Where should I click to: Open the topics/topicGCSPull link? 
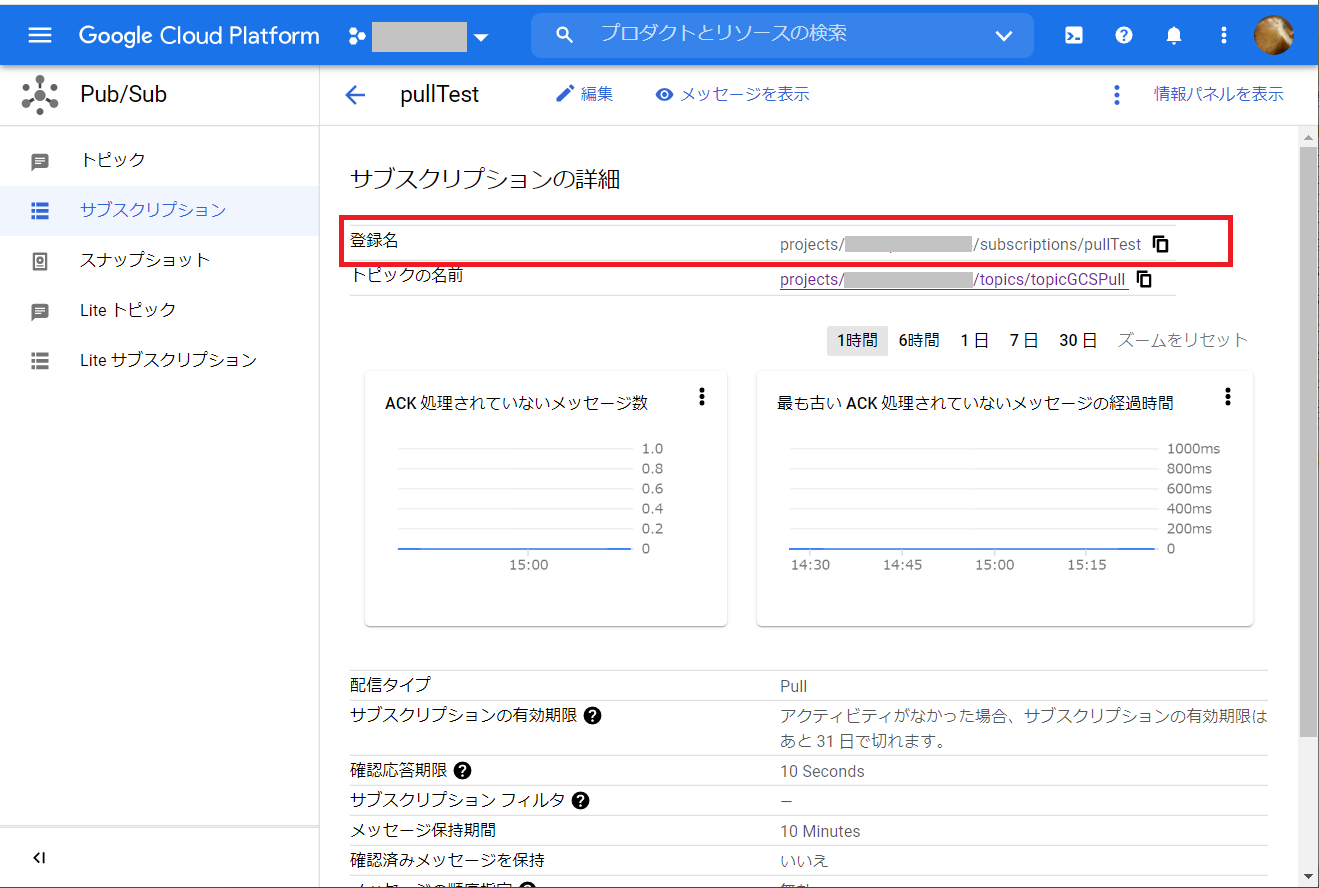point(954,280)
